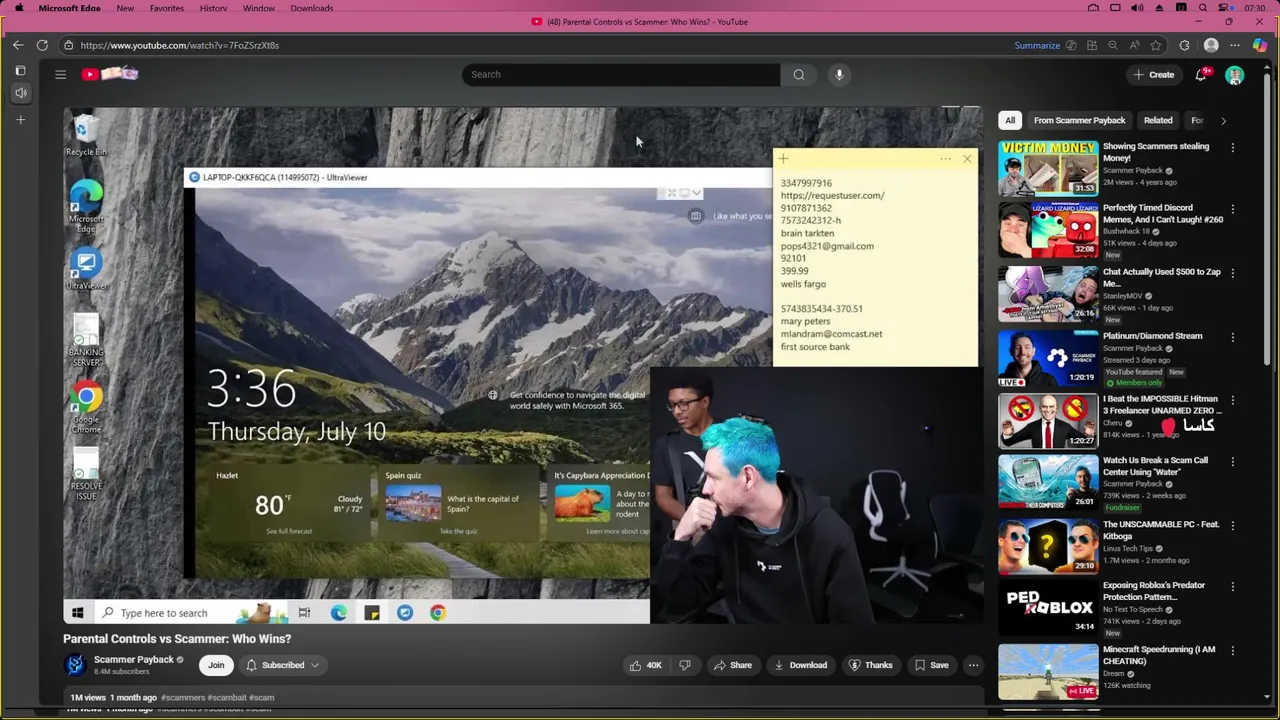Screen dimensions: 1280x720
Task: Open menu for Minecraft Speedrunning video
Action: point(1232,651)
